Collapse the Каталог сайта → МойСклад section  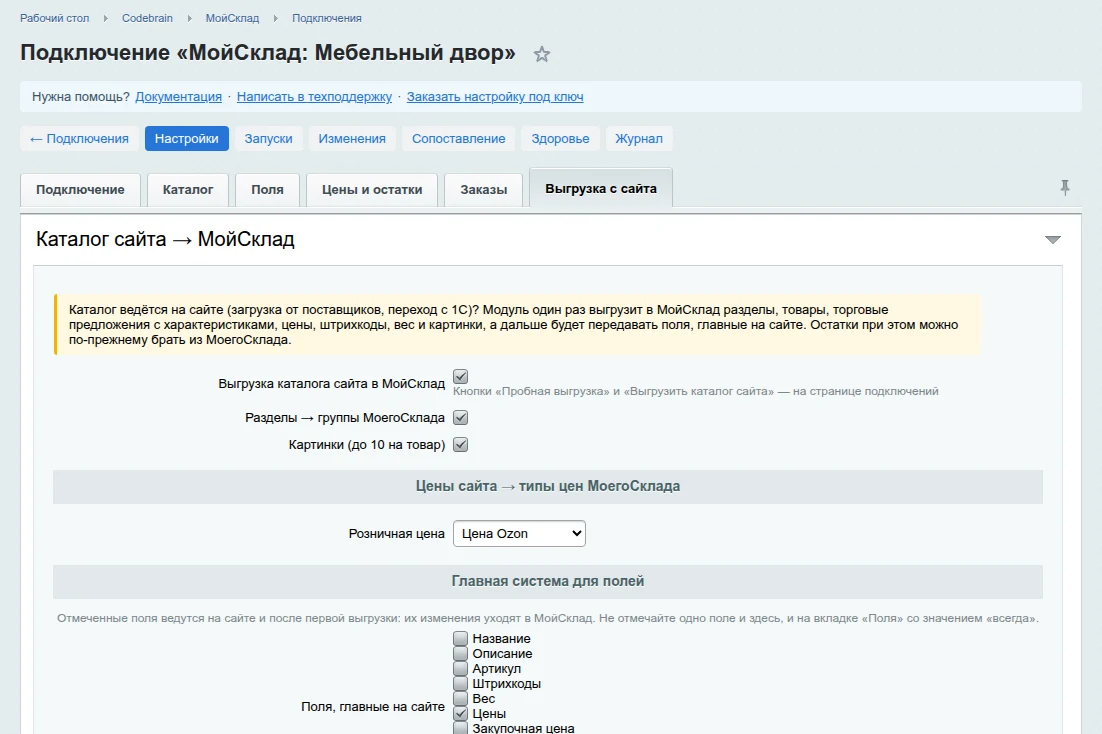point(1052,240)
